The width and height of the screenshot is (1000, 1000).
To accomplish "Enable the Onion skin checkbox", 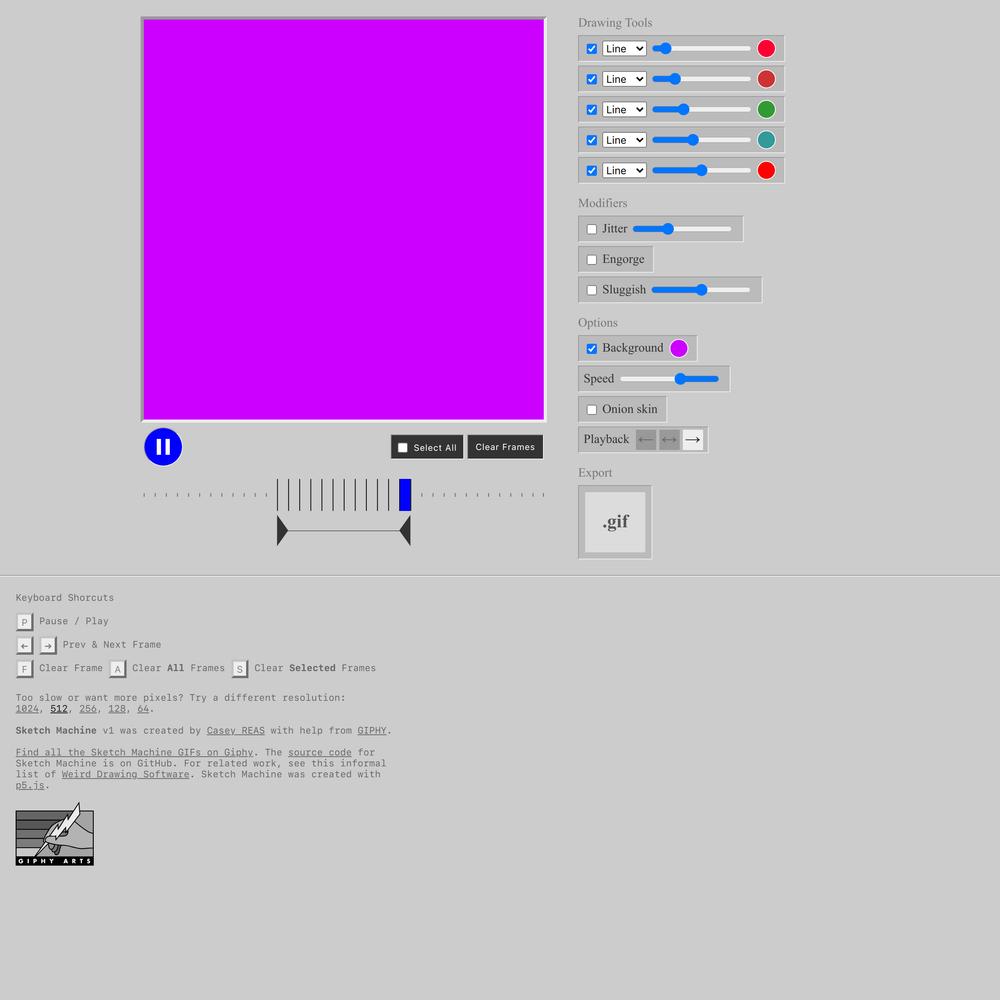I will [x=592, y=409].
